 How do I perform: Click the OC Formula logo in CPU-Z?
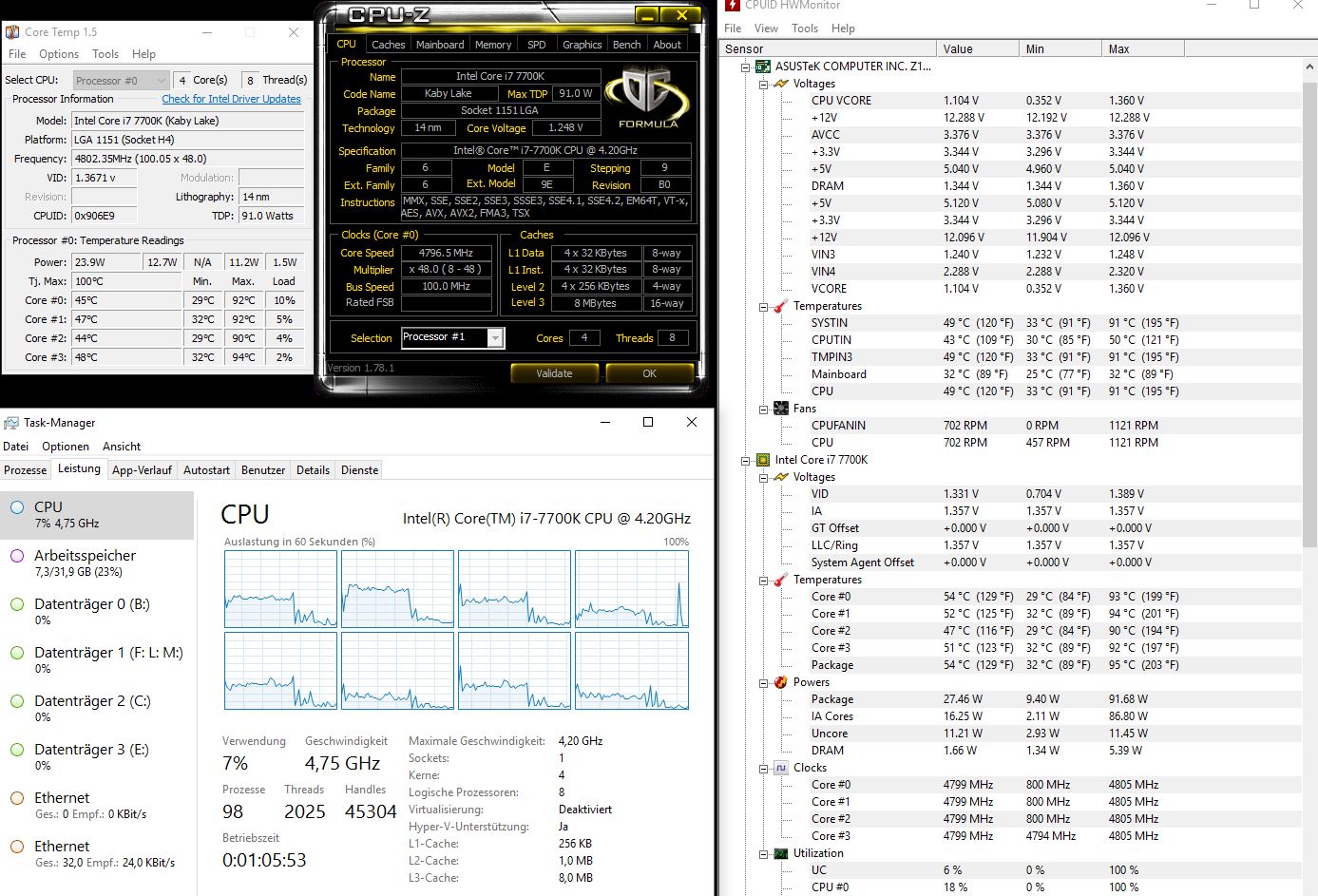coord(648,99)
